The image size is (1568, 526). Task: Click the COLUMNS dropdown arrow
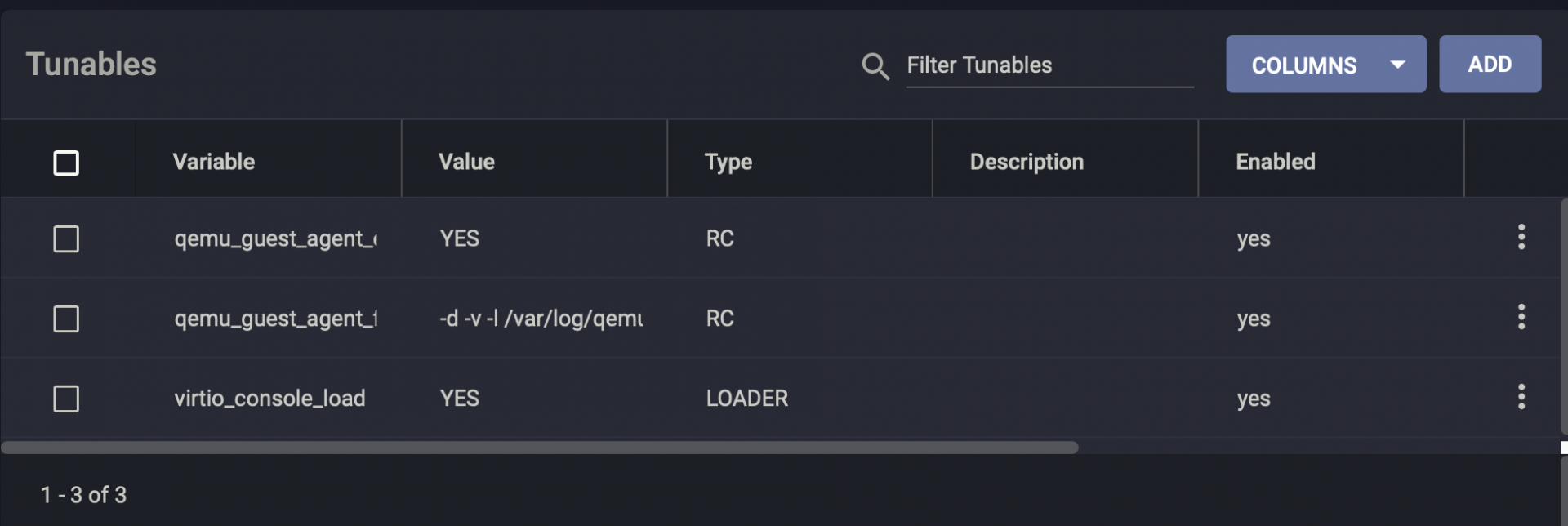click(1397, 65)
